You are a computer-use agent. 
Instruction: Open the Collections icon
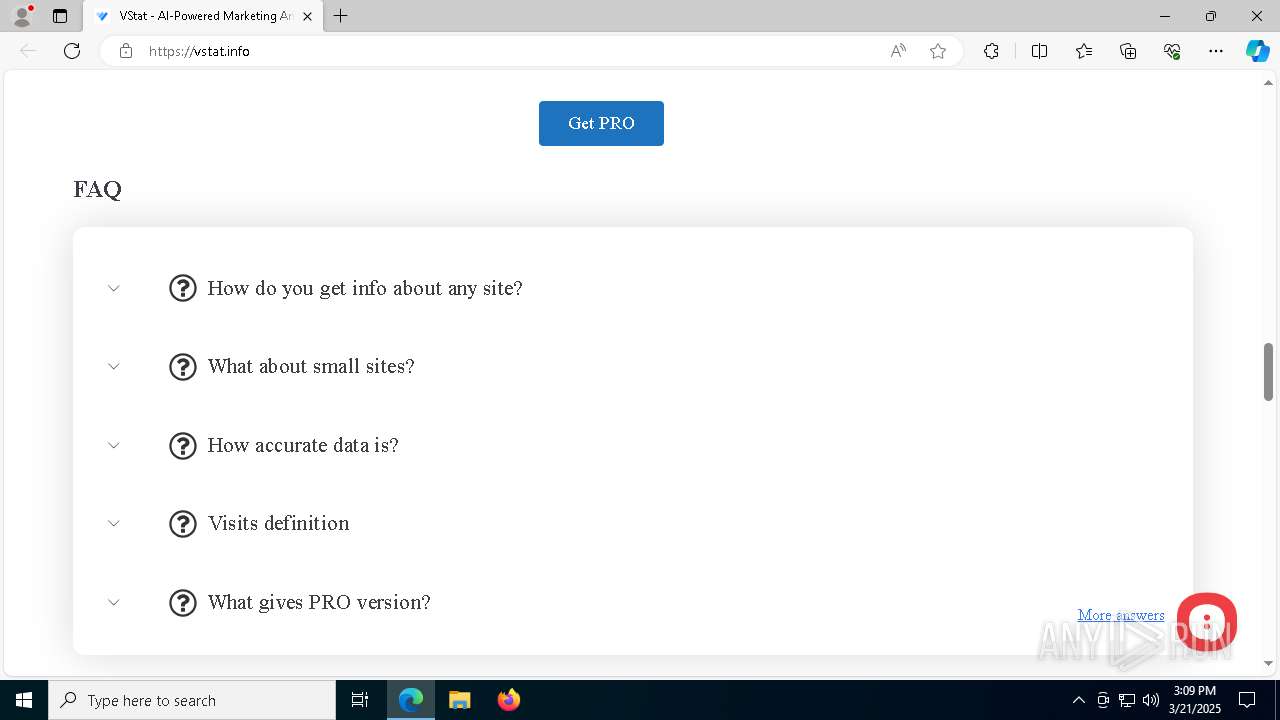pos(1128,51)
